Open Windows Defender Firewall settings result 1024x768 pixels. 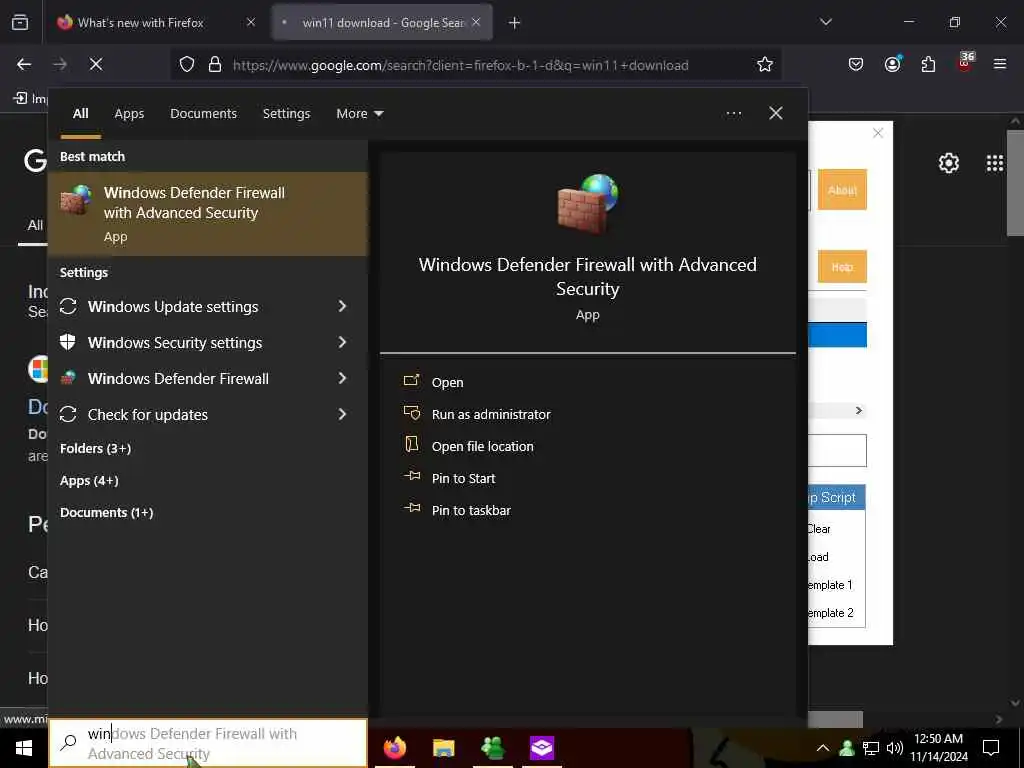[178, 378]
